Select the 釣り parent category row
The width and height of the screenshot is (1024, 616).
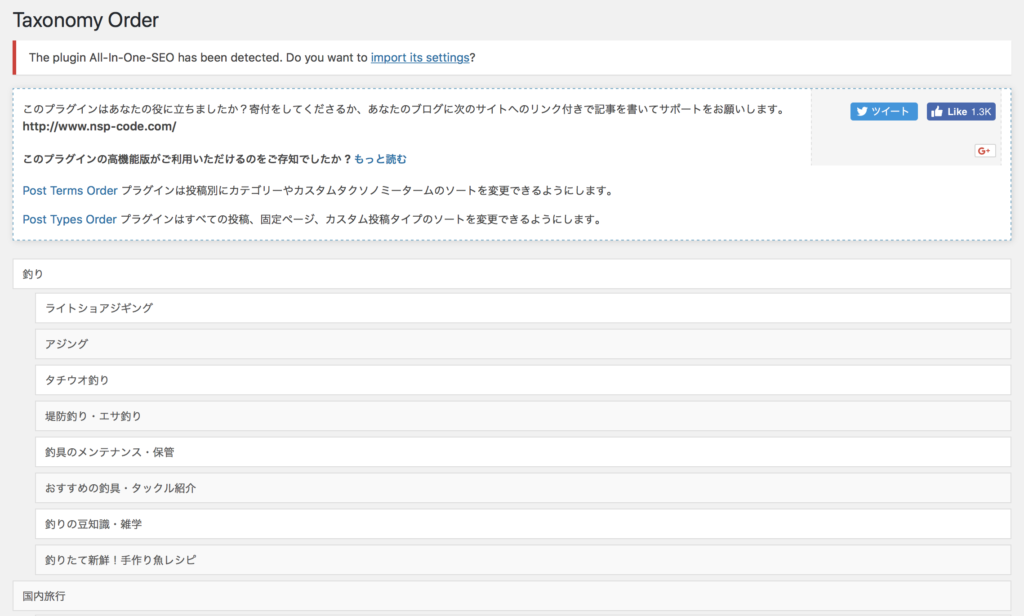(x=511, y=273)
